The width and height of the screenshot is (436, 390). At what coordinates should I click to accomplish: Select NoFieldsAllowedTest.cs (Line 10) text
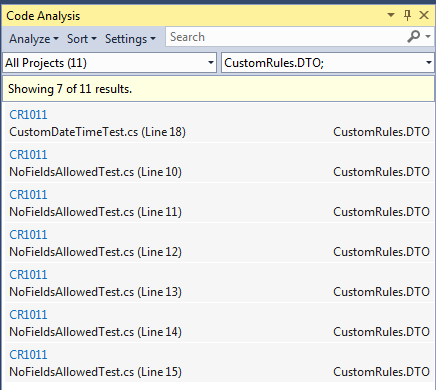95,172
